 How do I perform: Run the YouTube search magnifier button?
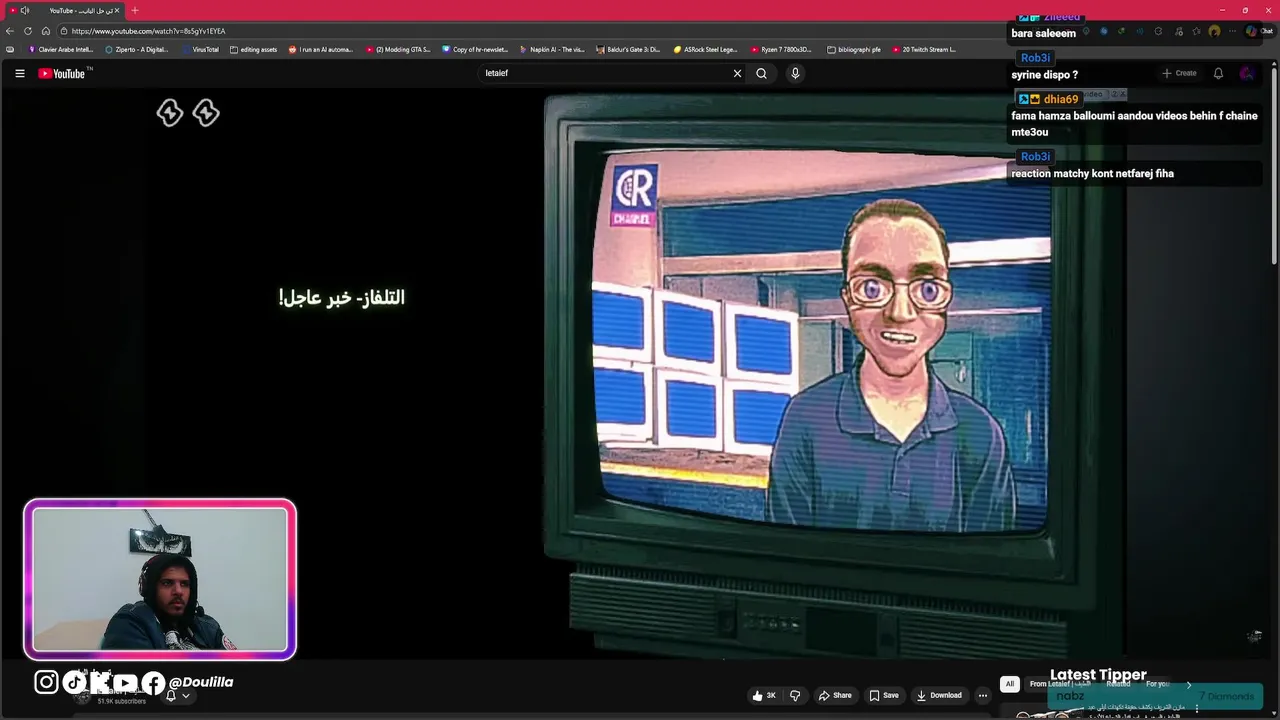(761, 73)
